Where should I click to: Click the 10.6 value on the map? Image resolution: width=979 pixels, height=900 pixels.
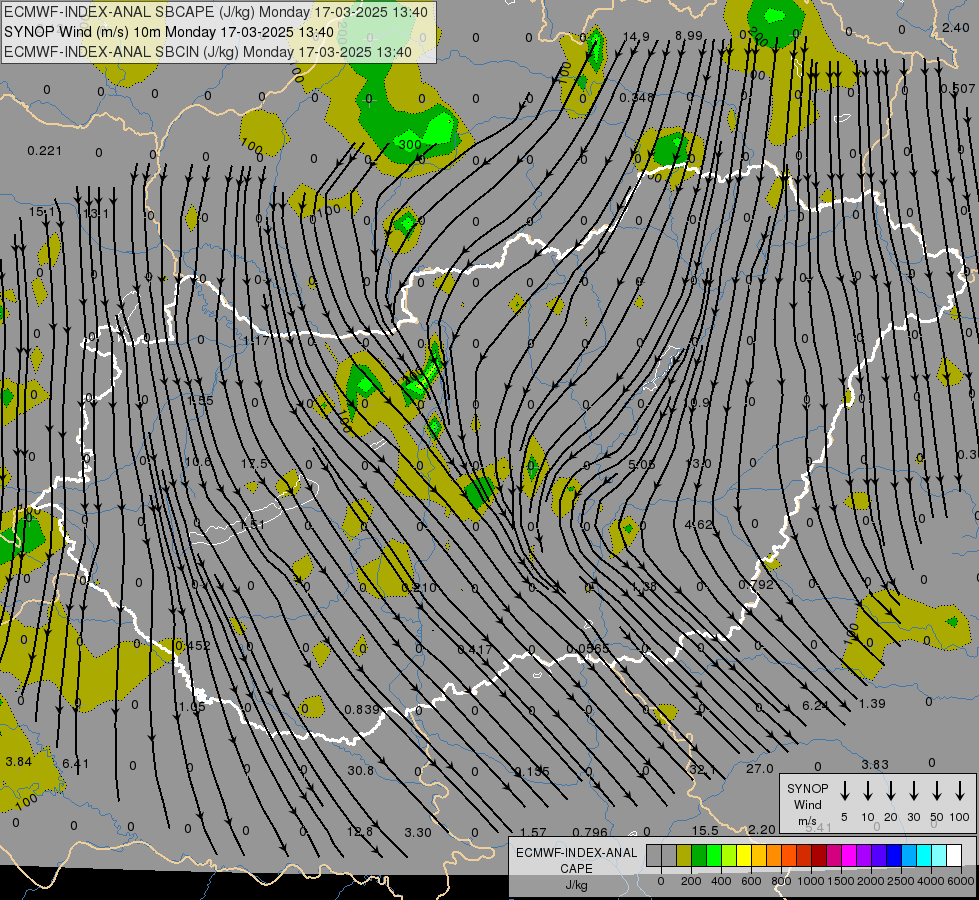[x=198, y=462]
